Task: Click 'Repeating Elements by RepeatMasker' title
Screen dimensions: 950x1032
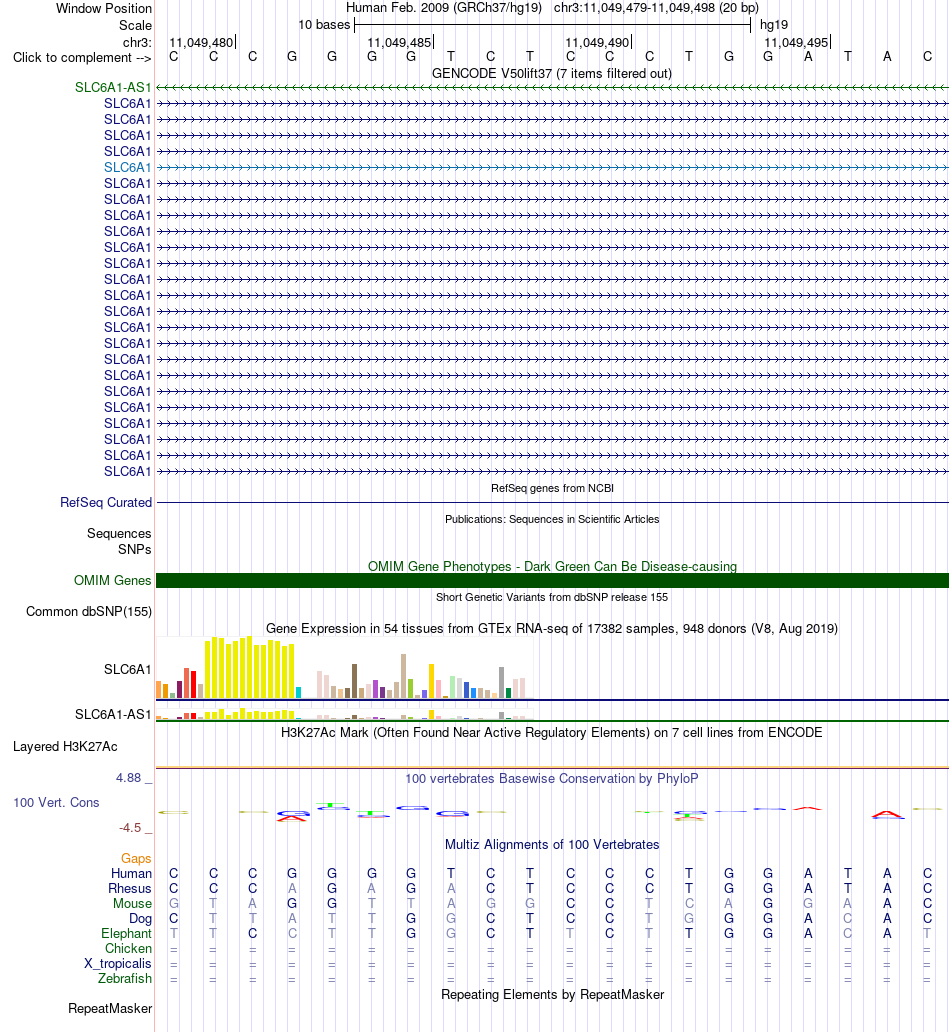Action: tap(552, 994)
